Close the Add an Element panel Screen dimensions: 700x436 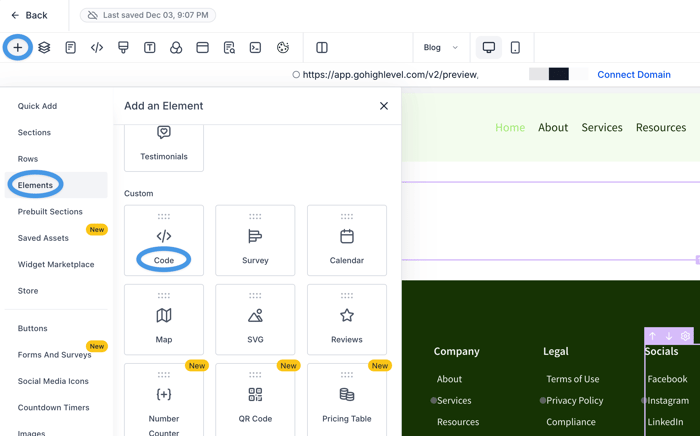tap(384, 106)
